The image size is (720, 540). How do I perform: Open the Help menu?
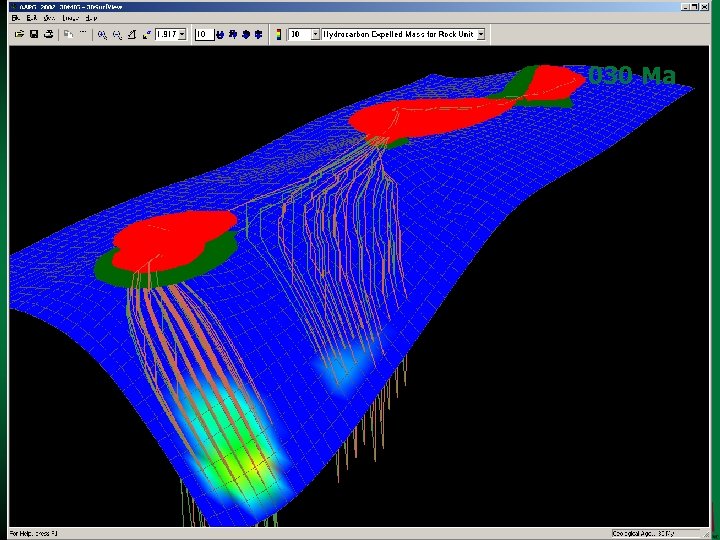coord(91,18)
